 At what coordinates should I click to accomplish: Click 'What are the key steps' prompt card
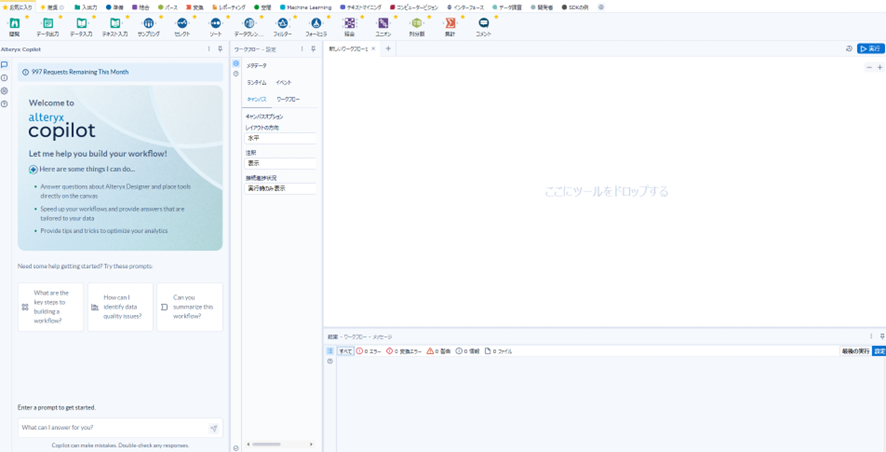(51, 307)
